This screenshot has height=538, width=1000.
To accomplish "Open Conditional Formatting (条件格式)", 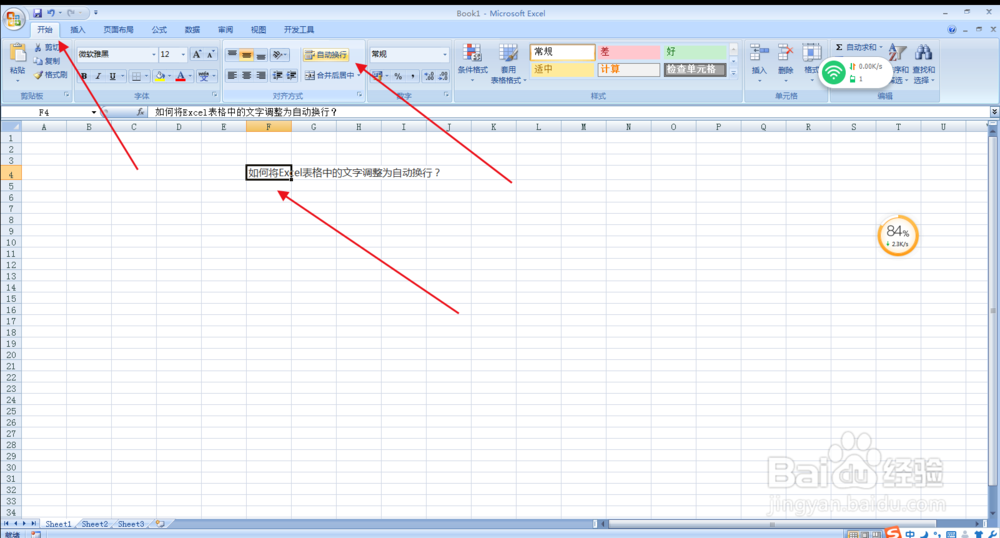I will (473, 63).
